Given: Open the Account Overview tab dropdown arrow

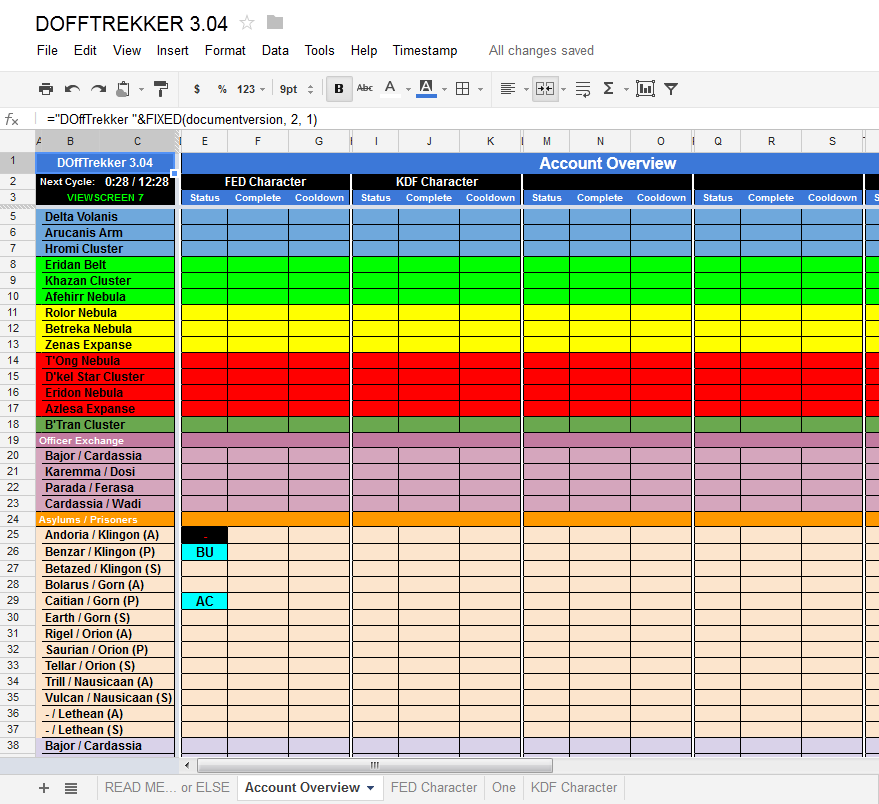Looking at the screenshot, I should (x=371, y=788).
